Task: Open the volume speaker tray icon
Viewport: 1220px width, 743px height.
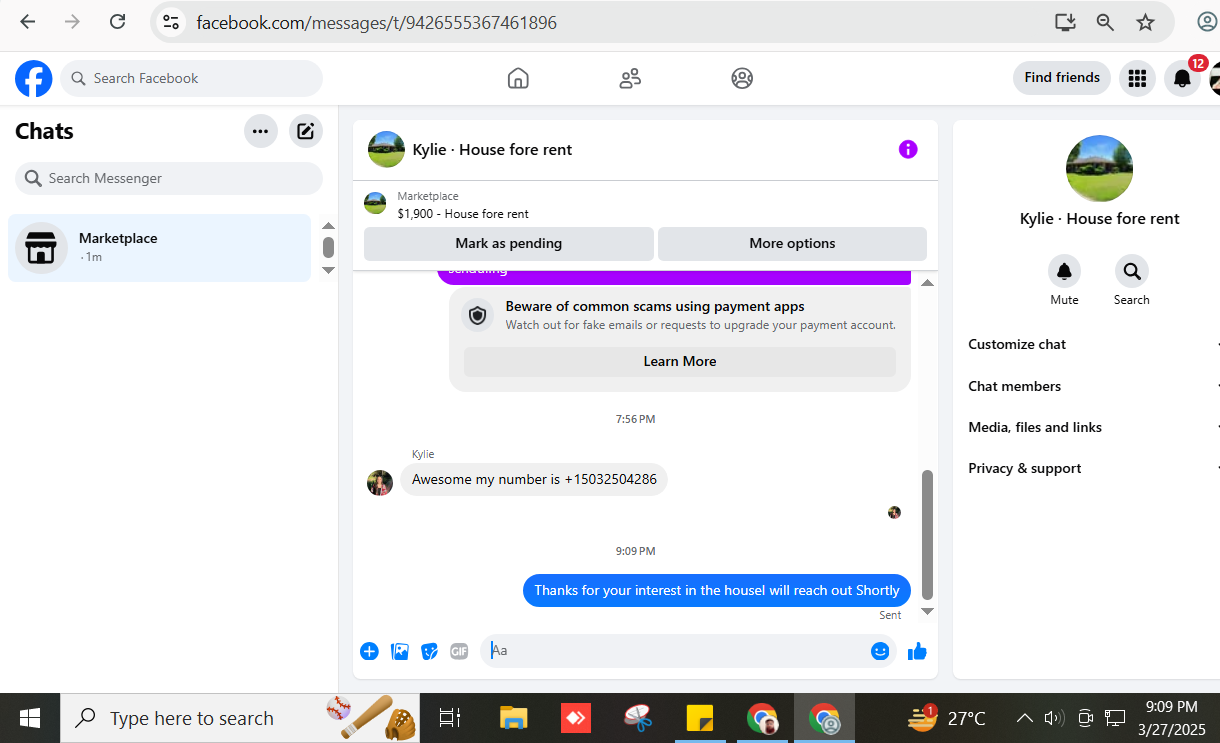Action: [1053, 718]
